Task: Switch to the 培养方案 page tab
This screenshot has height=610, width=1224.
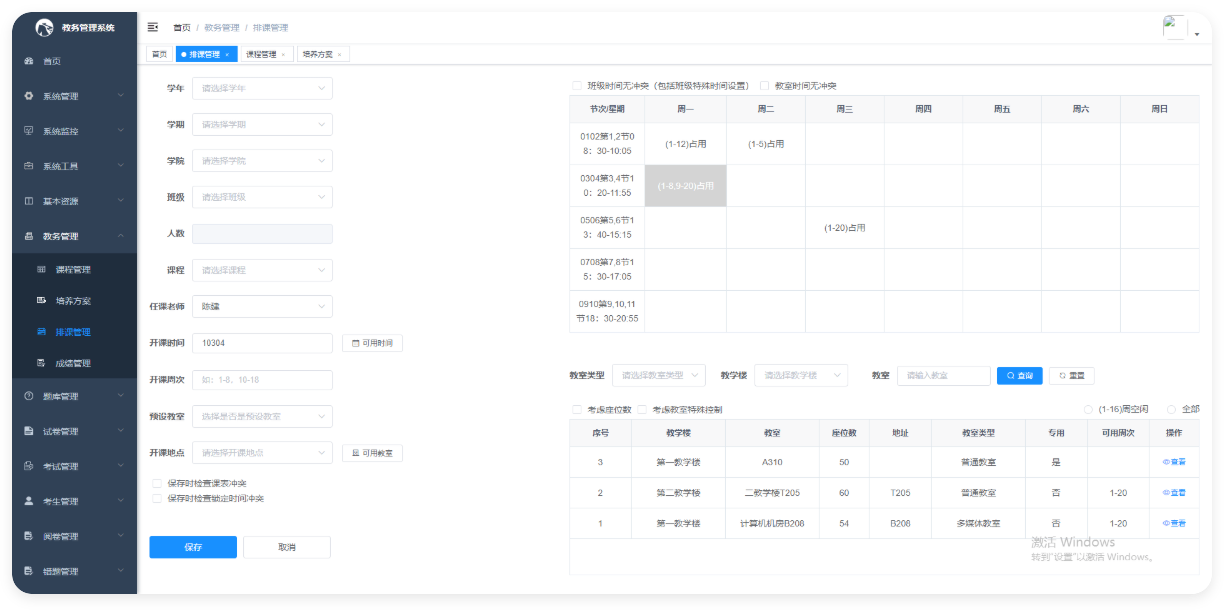Action: [x=322, y=54]
